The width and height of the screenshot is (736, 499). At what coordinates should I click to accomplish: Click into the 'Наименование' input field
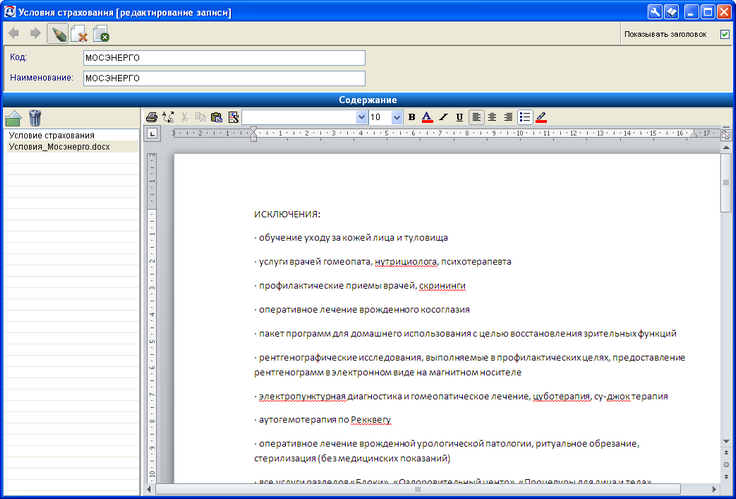pos(224,78)
